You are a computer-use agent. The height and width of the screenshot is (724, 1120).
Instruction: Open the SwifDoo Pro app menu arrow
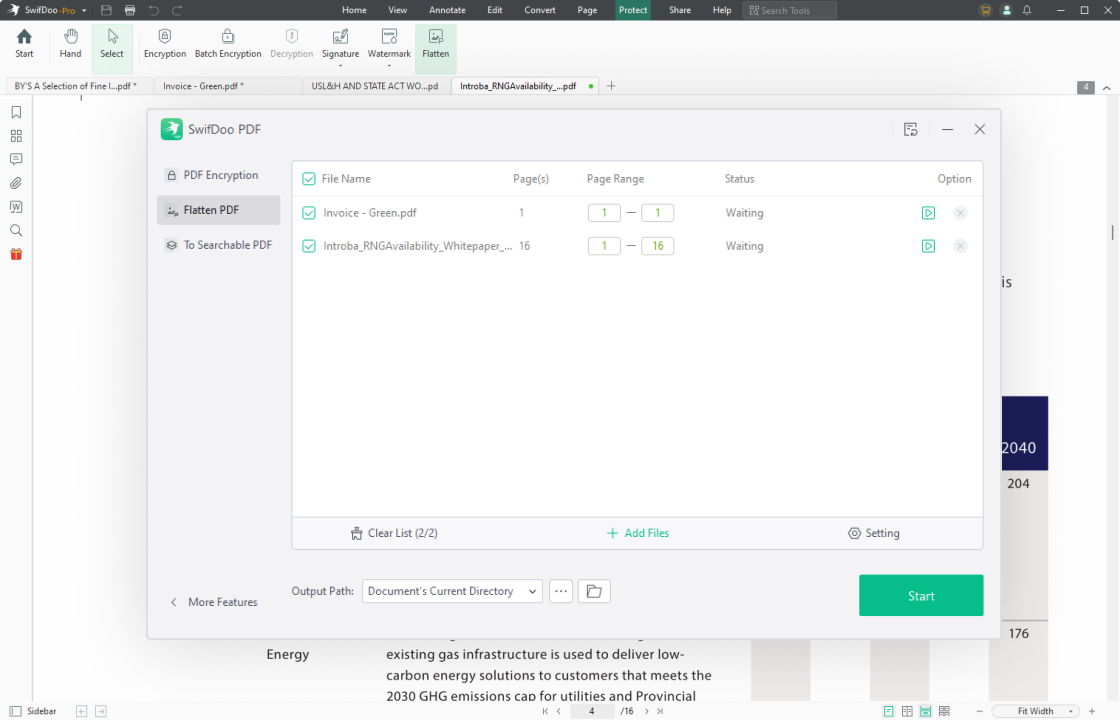point(84,11)
